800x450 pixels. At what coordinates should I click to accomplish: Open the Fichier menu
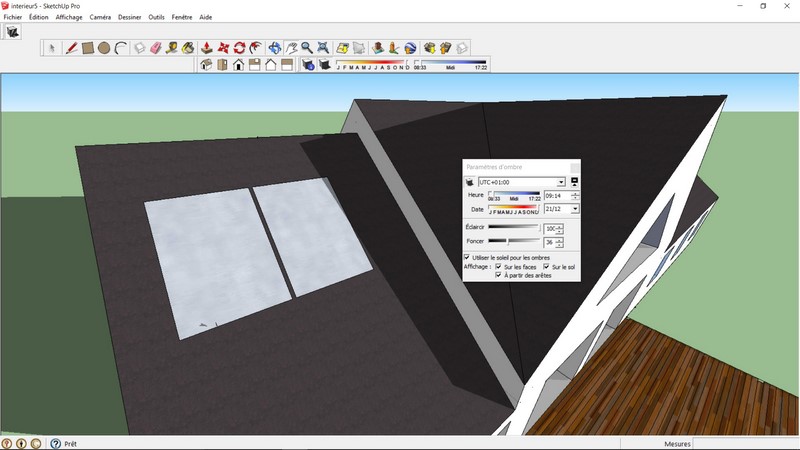13,17
